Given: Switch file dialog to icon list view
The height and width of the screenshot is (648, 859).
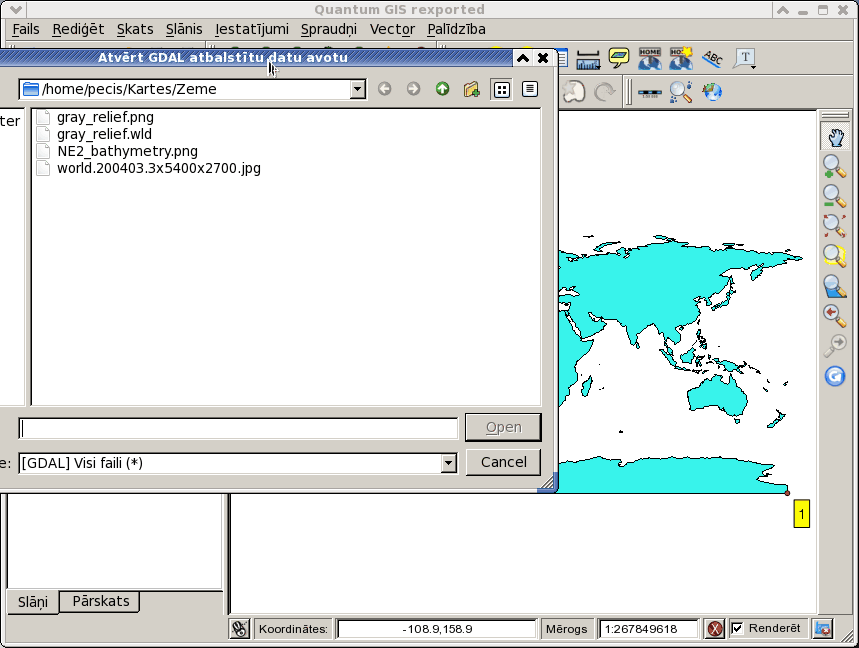Looking at the screenshot, I should [501, 90].
